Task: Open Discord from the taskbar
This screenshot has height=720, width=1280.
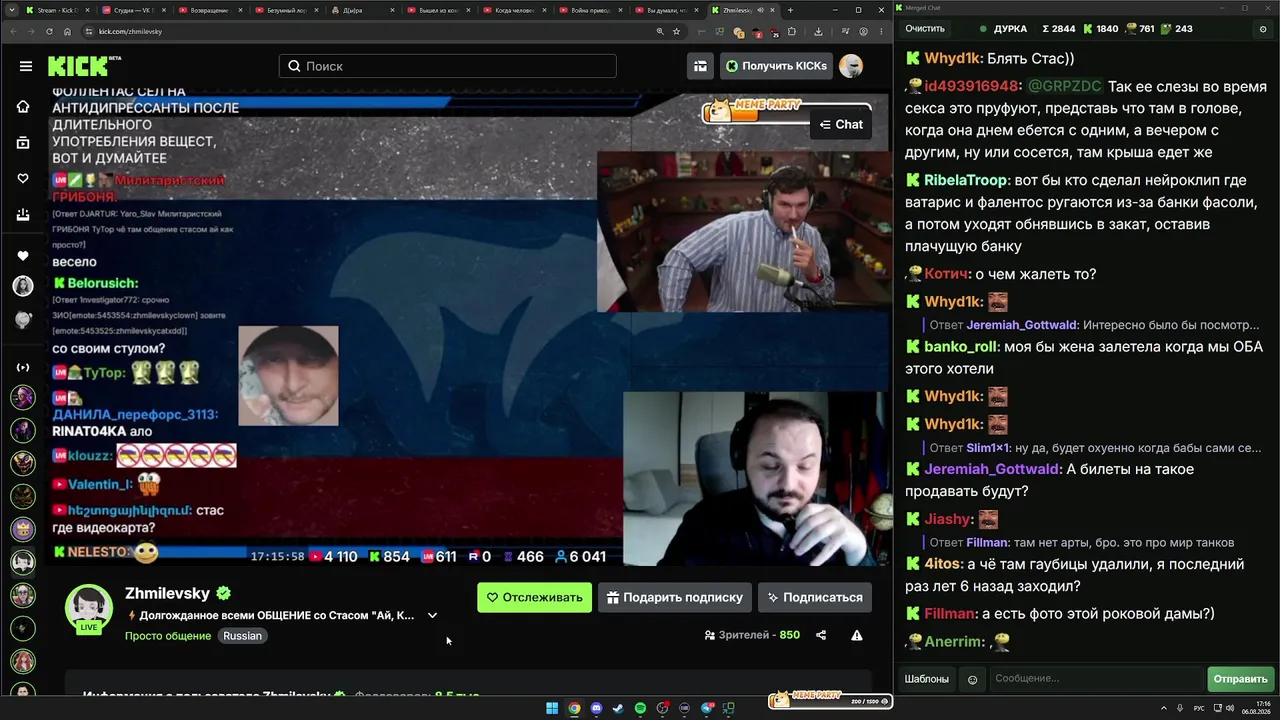Action: pyautogui.click(x=597, y=709)
